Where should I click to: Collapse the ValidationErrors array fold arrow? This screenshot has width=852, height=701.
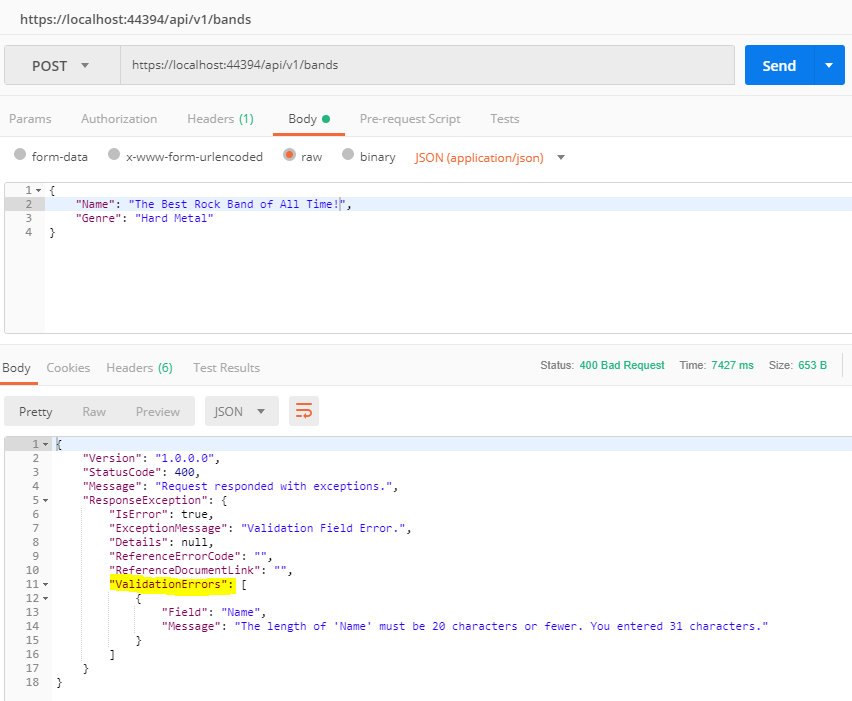[x=46, y=585]
